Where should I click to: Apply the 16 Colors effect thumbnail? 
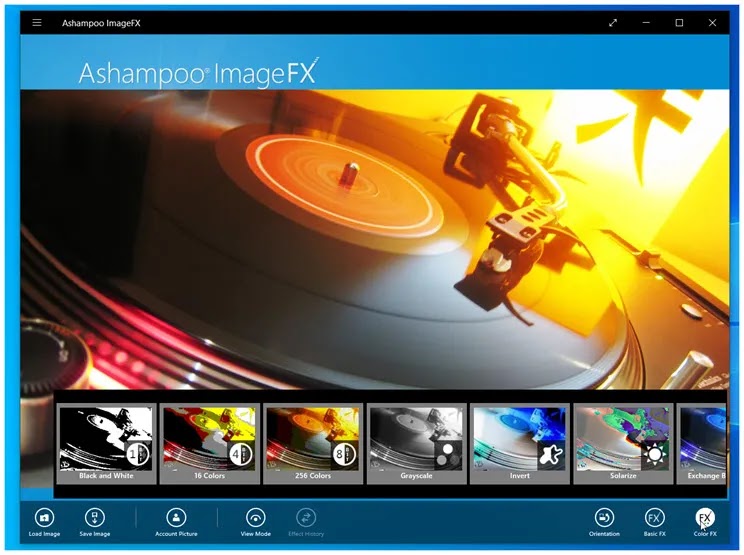click(x=210, y=444)
